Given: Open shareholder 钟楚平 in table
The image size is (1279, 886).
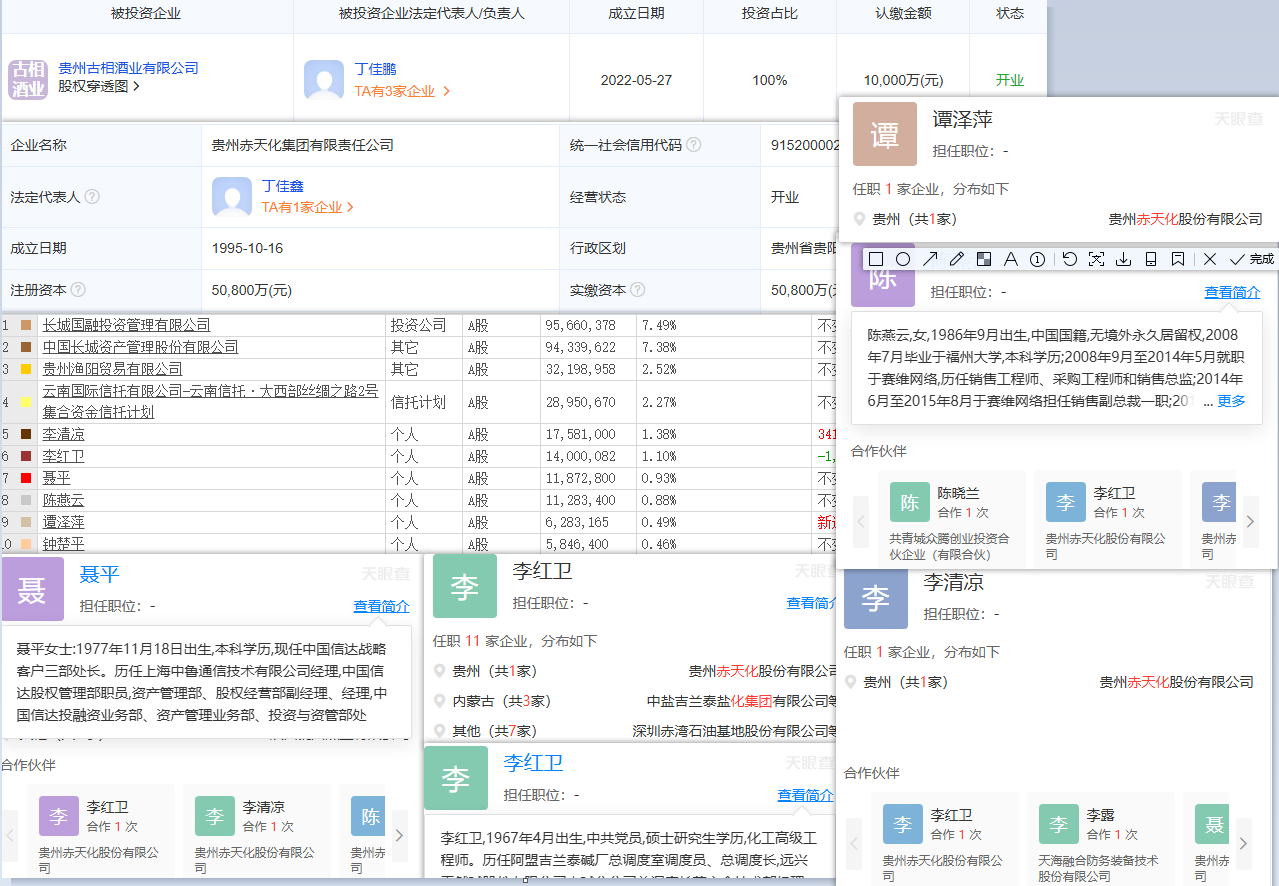Looking at the screenshot, I should point(63,544).
